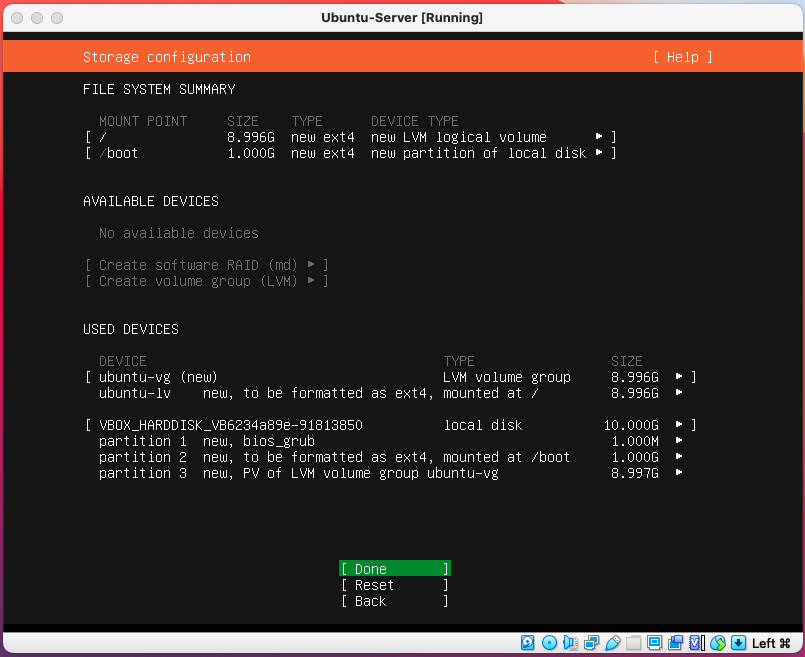Expand the VBOX_HARDDISK local disk arrow
This screenshot has height=657, width=805.
click(x=679, y=424)
